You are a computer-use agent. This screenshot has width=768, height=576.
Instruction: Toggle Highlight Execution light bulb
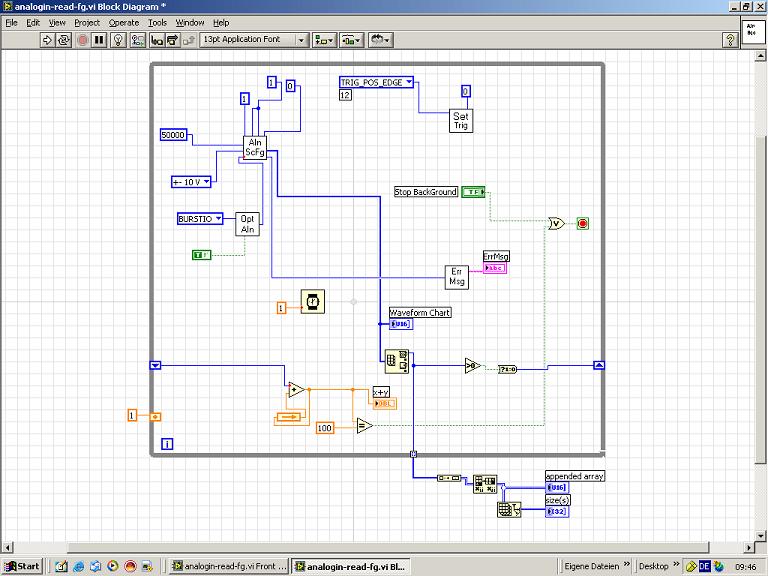coord(119,40)
